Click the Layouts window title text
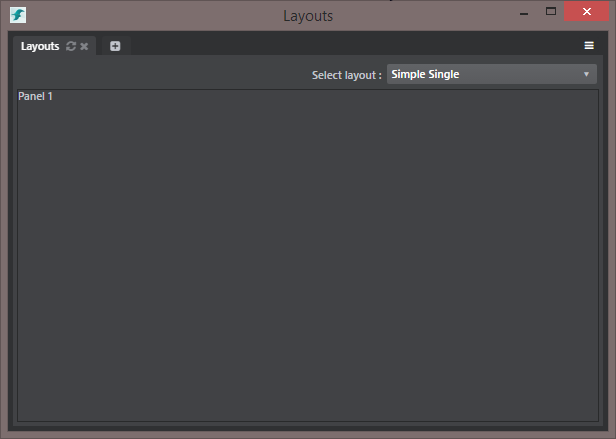 point(308,16)
